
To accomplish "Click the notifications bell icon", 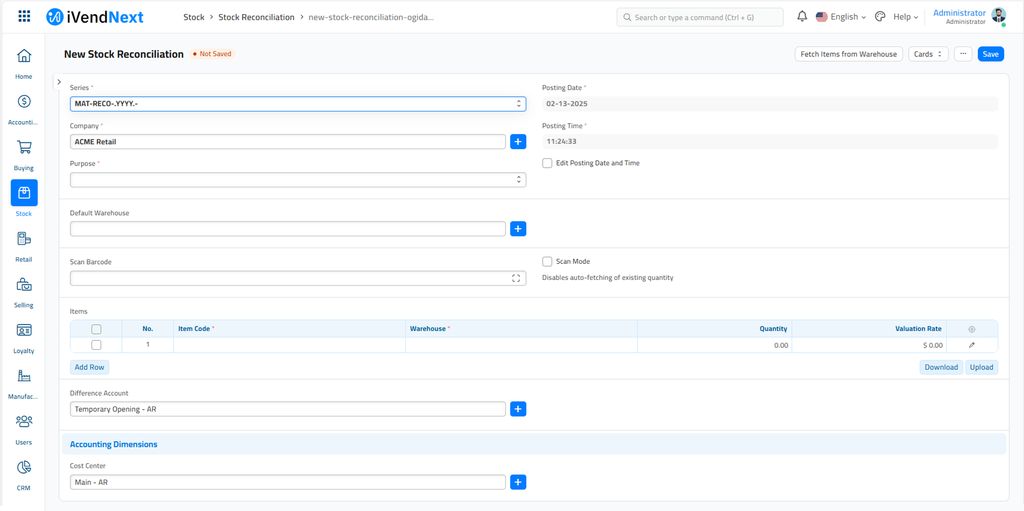I will coord(802,17).
